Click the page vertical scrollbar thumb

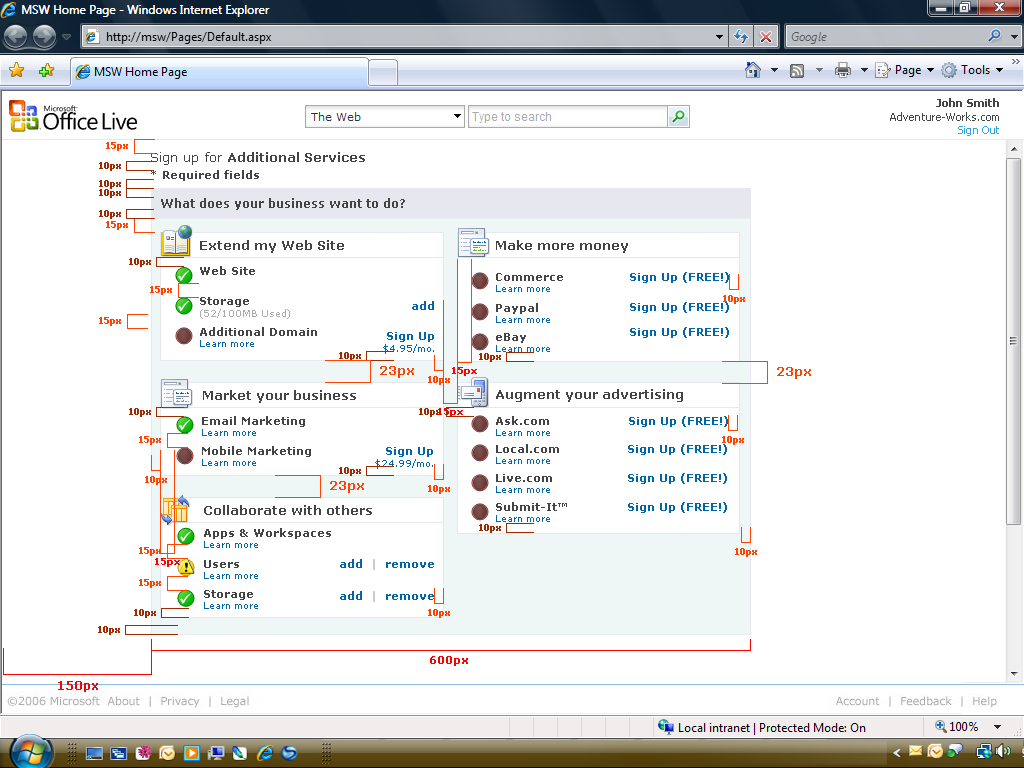(1013, 340)
